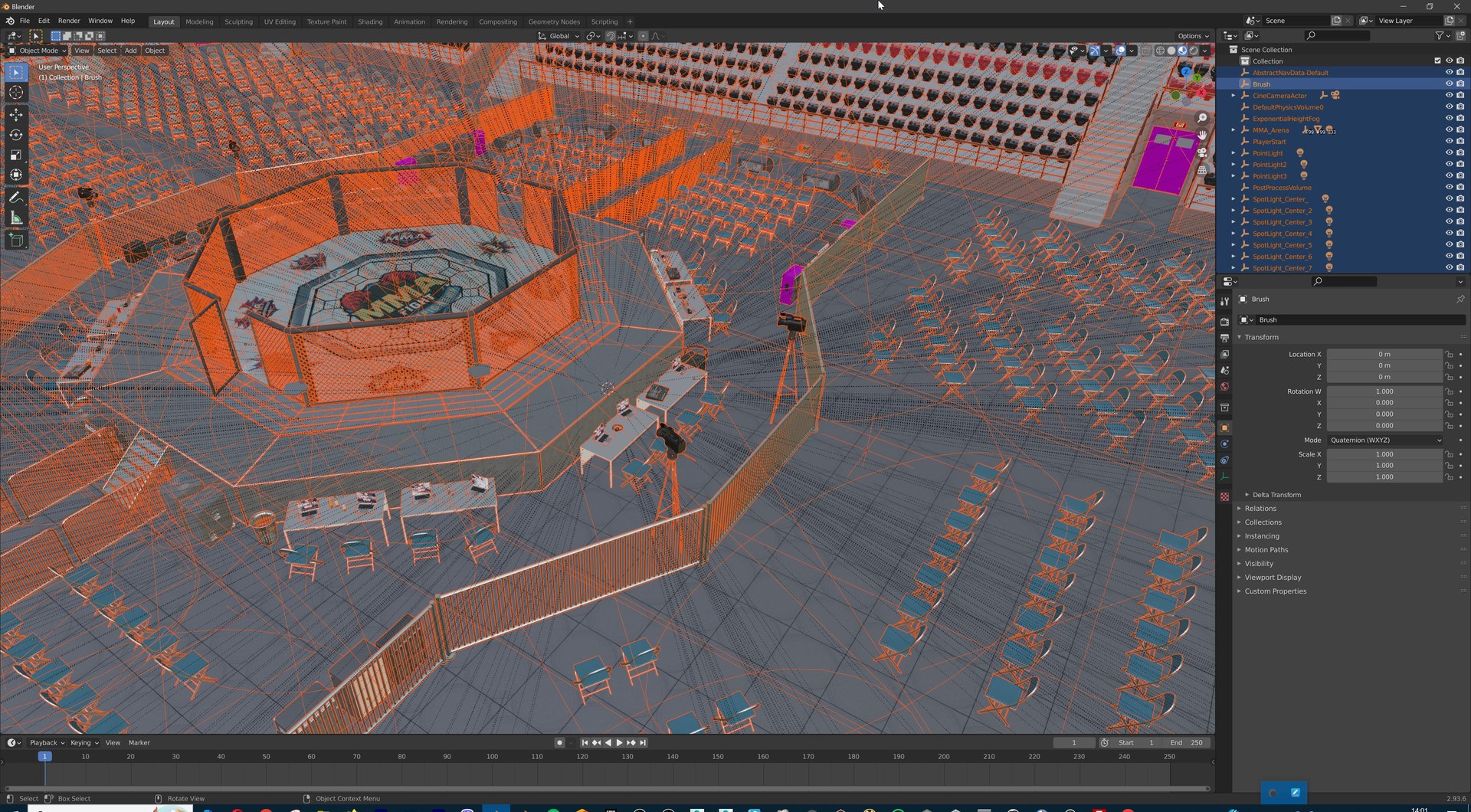This screenshot has height=812, width=1471.
Task: Activate the Rotate tool
Action: click(x=16, y=135)
